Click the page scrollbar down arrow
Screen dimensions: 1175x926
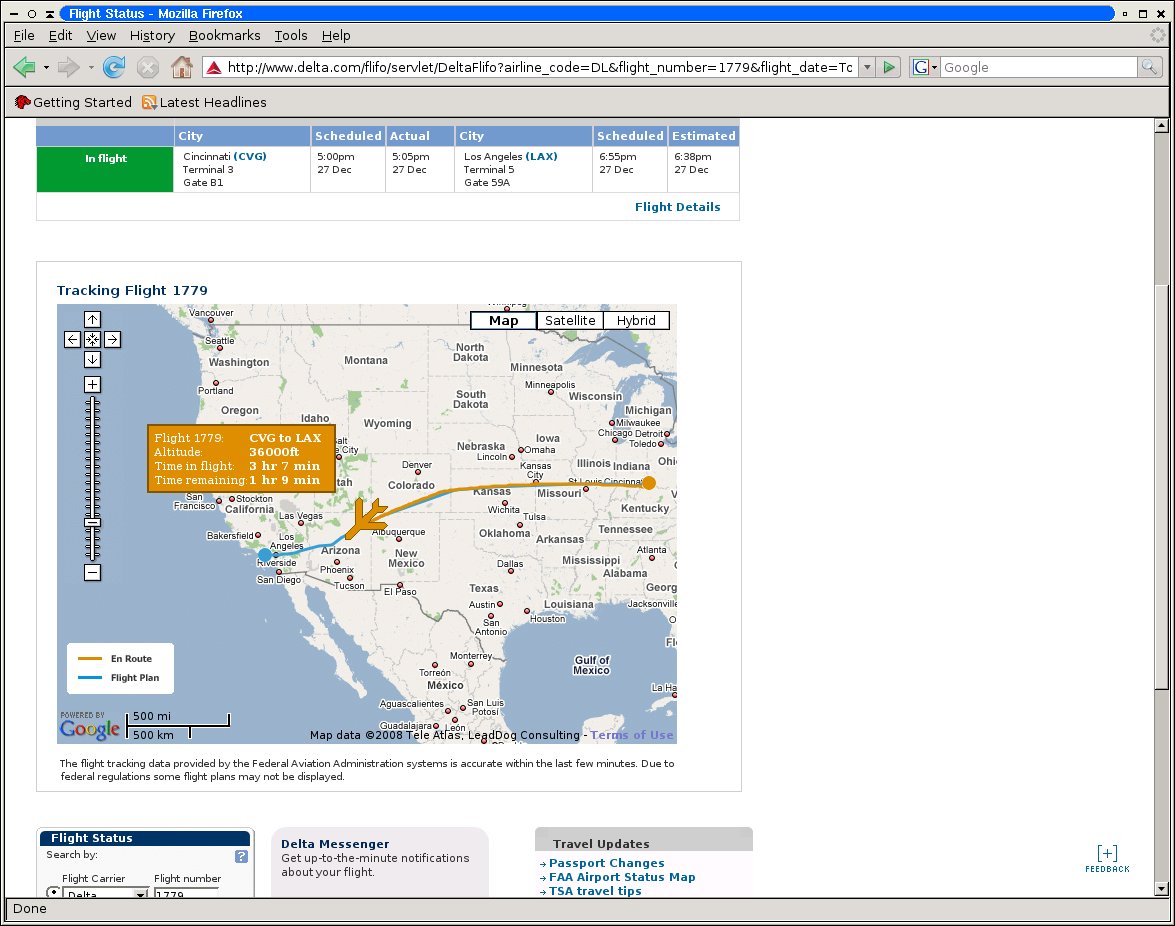[x=1162, y=889]
